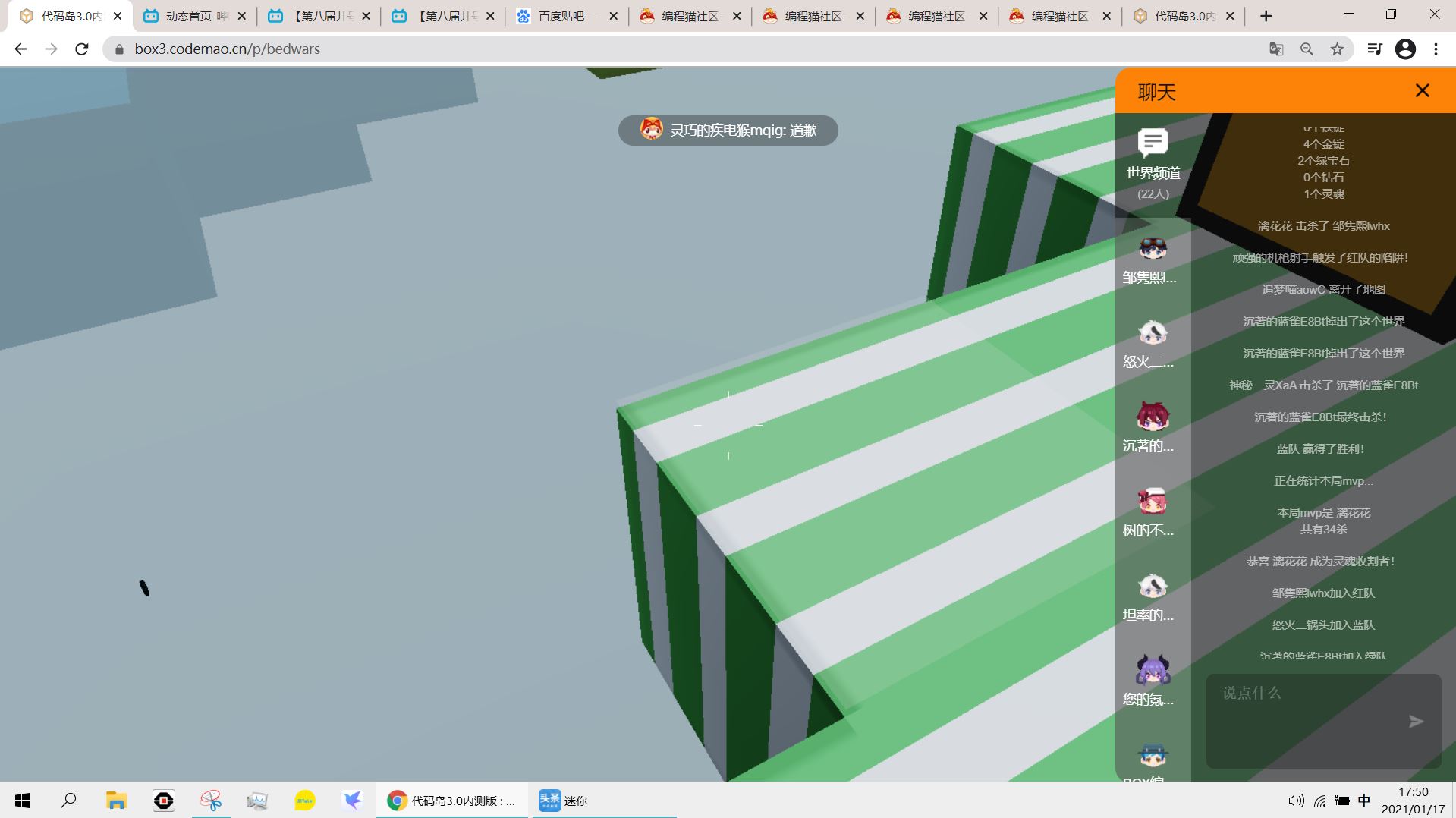Image resolution: width=1456 pixels, height=818 pixels.
Task: Select the 邹隽熙 player avatar in chat list
Action: 1153,248
